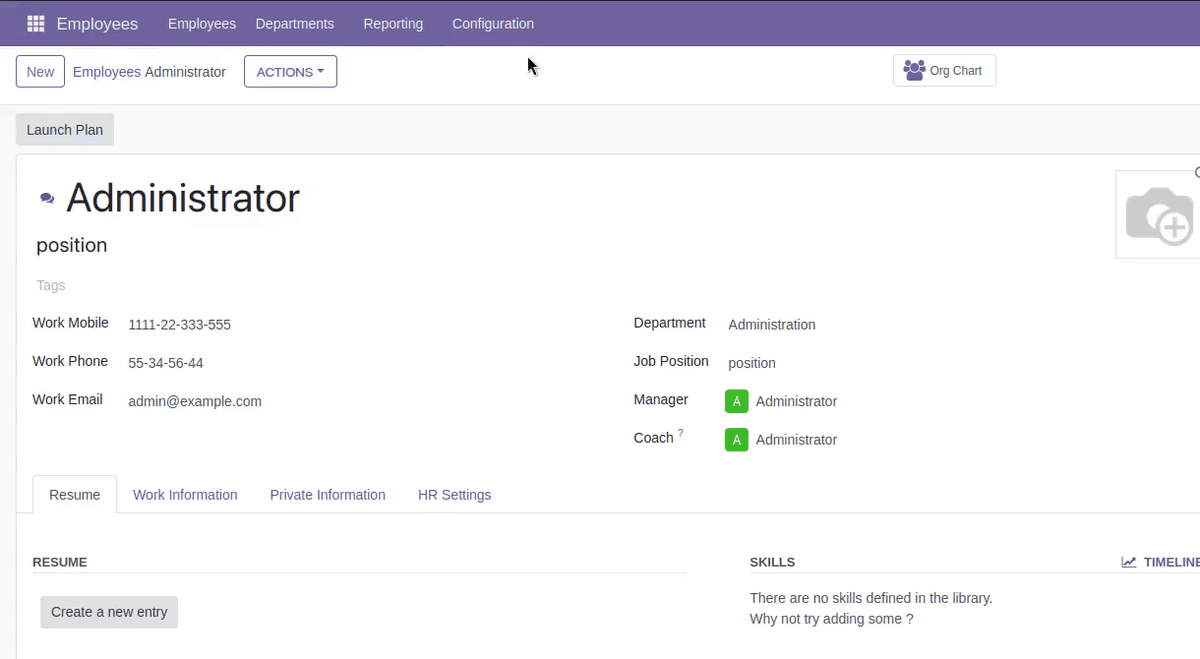Open the Configuration menu
1200x659 pixels.
click(493, 23)
